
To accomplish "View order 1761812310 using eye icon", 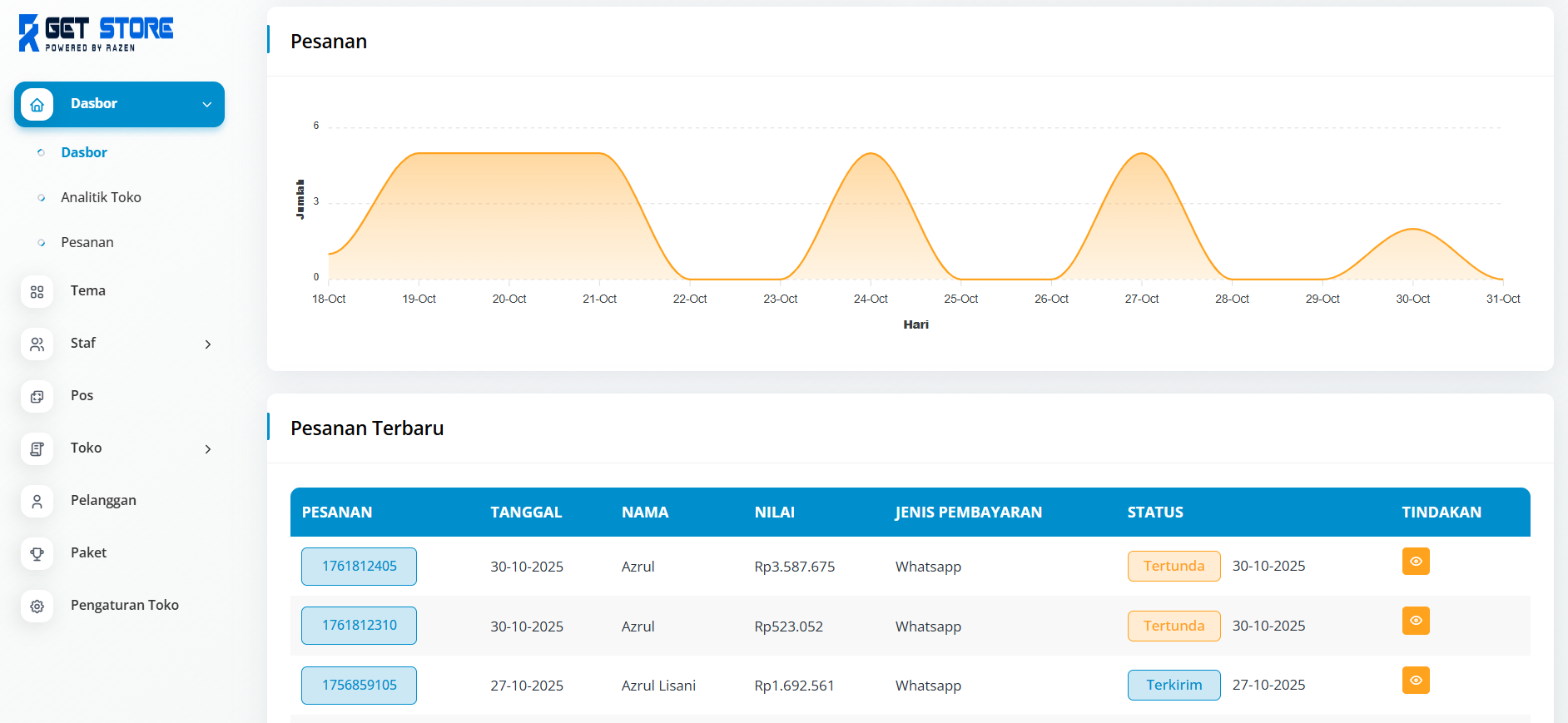I will pos(1415,621).
